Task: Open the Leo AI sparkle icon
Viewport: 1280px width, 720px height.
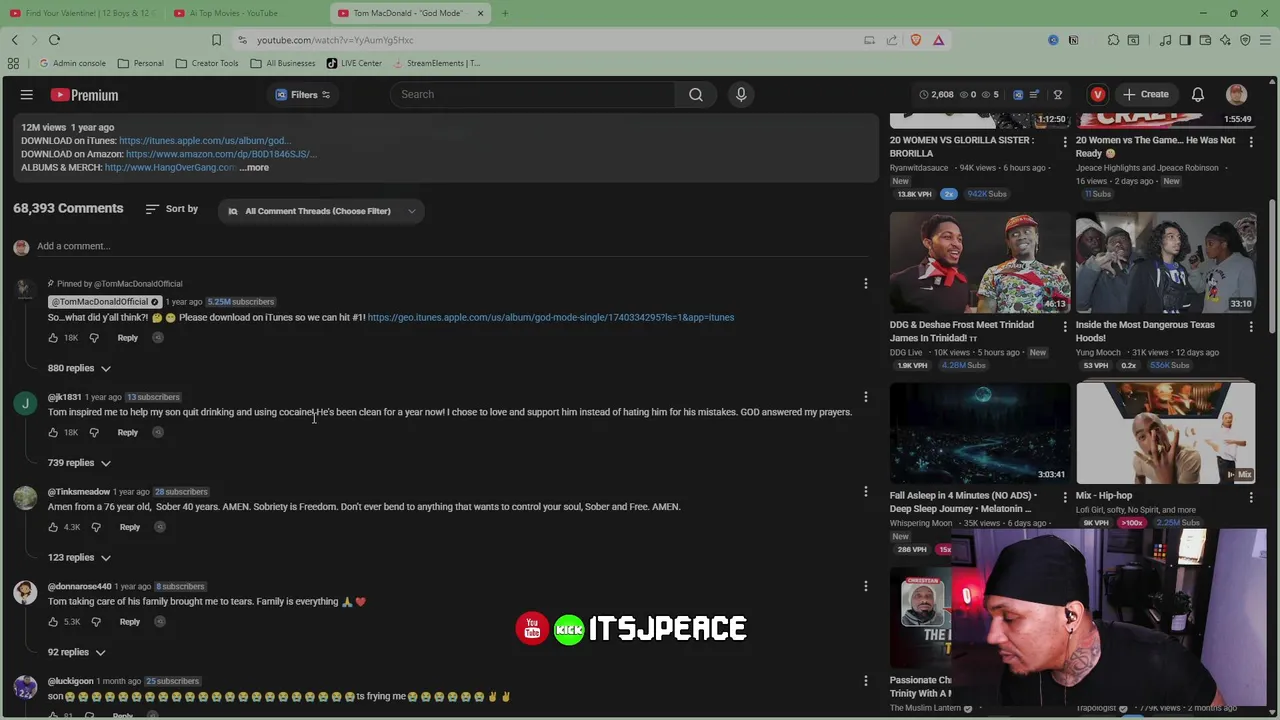Action: (x=1226, y=40)
